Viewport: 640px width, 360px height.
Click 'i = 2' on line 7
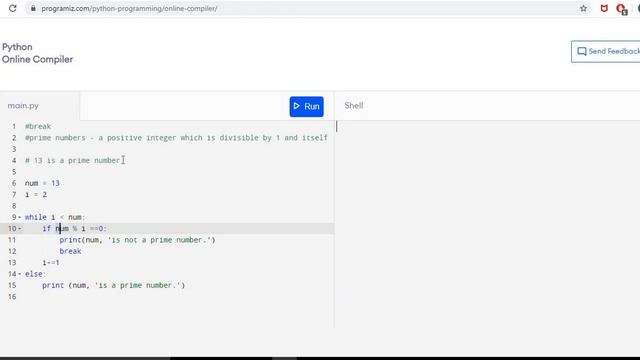36,195
